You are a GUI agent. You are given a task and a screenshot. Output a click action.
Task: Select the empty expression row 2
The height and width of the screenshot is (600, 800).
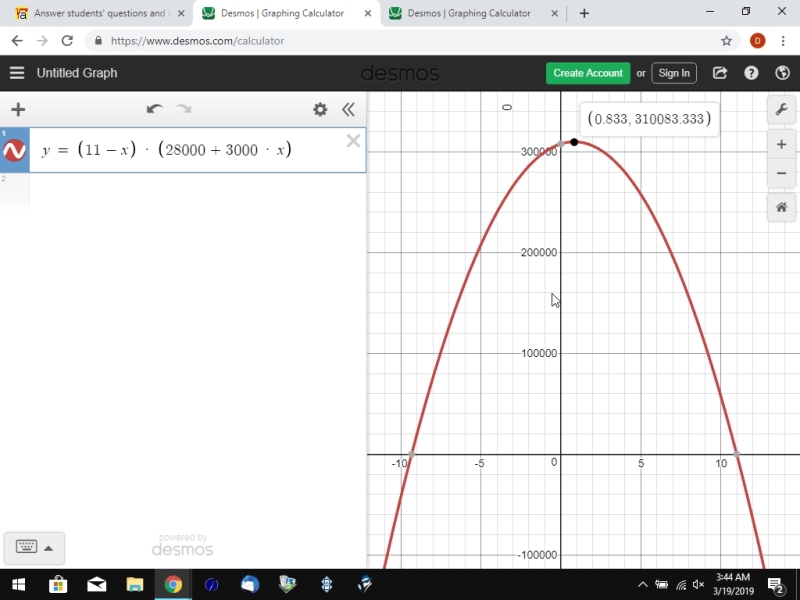tap(183, 191)
